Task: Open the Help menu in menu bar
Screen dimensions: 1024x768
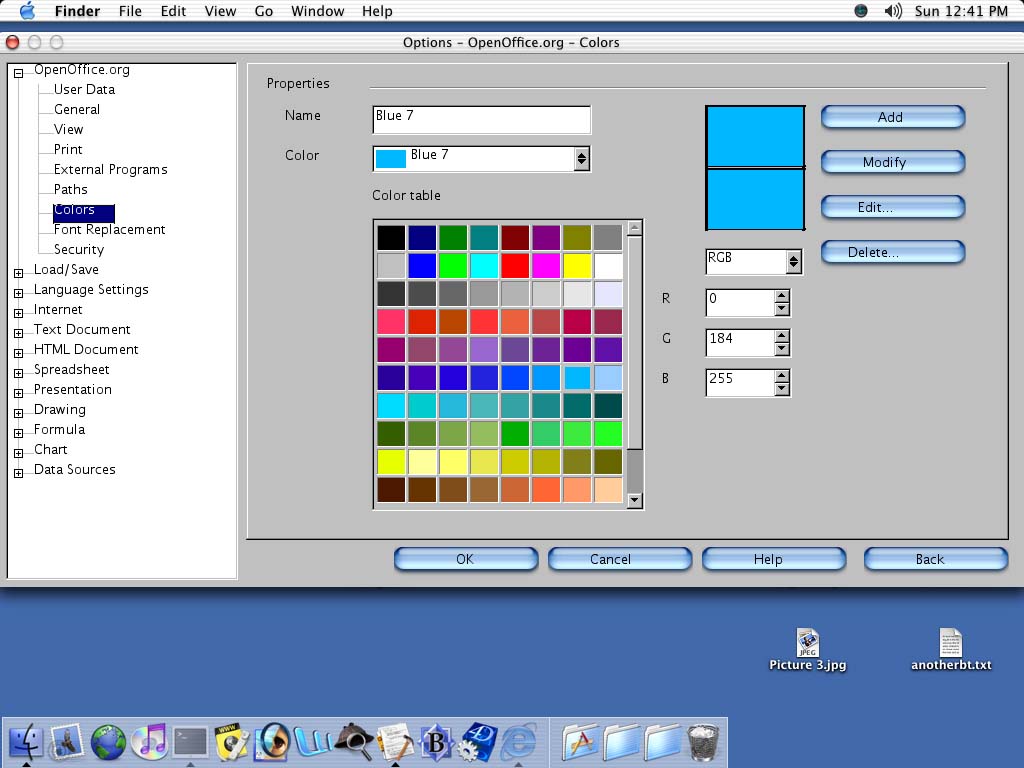Action: 377,11
